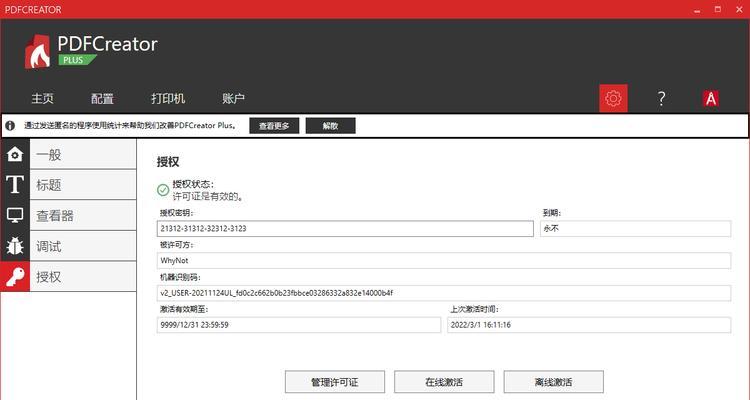The height and width of the screenshot is (400, 750).
Task: Select the home gear icon for General
Action: coord(15,154)
